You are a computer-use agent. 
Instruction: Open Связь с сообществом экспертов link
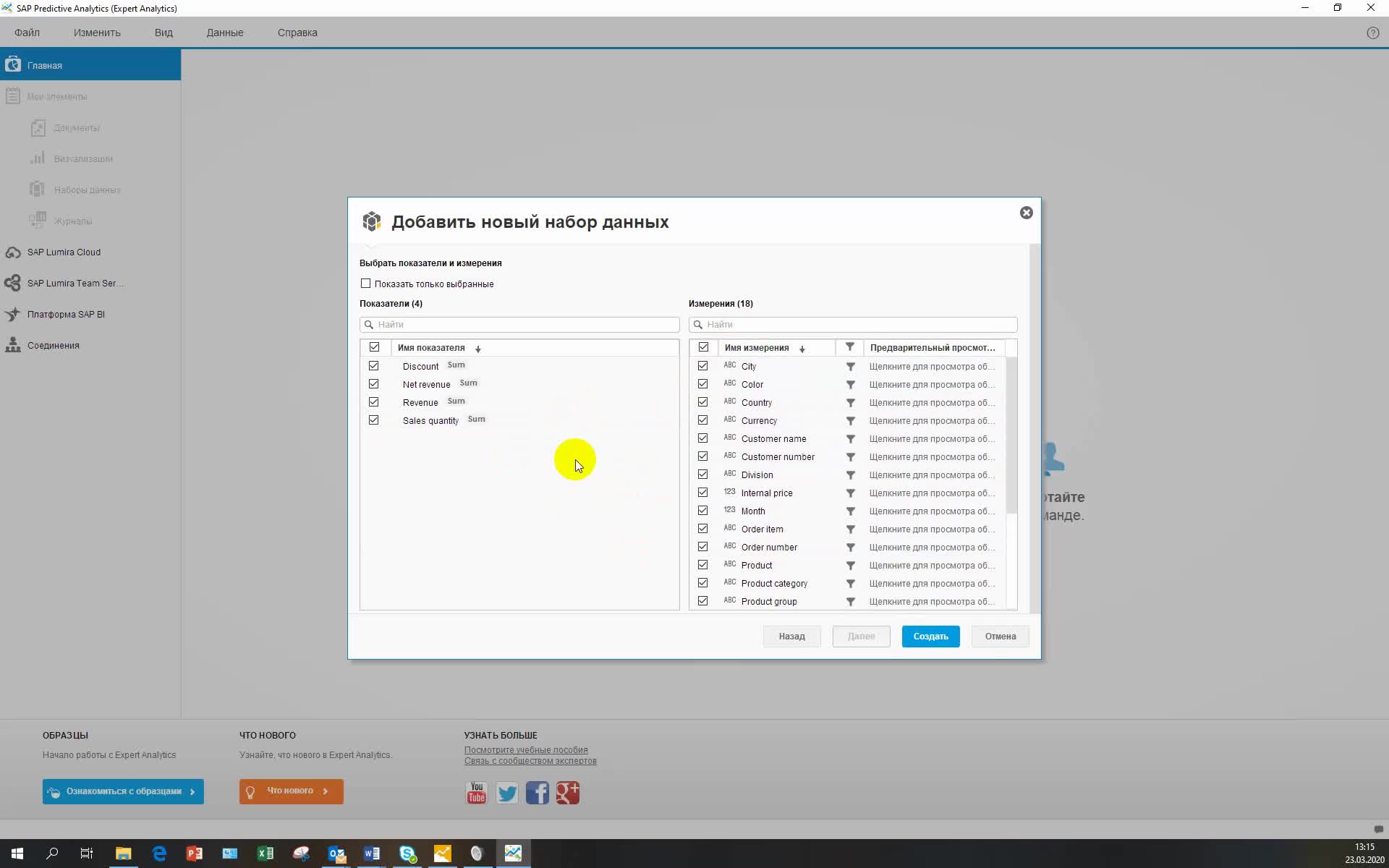pyautogui.click(x=530, y=761)
